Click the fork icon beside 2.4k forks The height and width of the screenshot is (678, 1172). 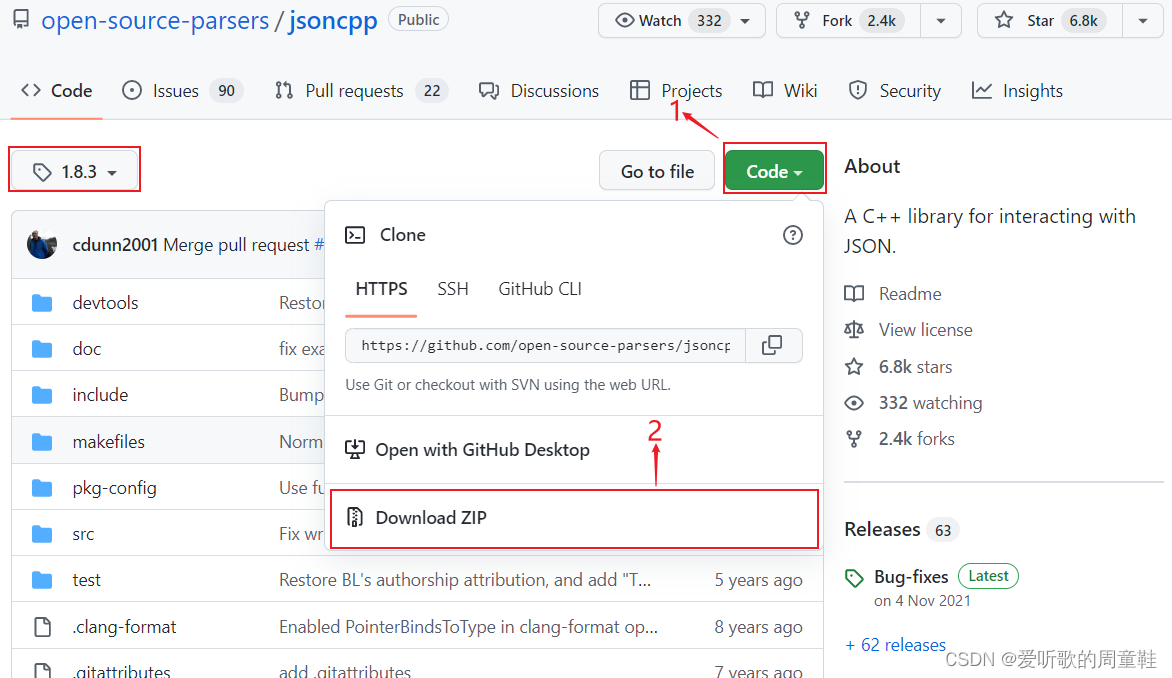(854, 439)
